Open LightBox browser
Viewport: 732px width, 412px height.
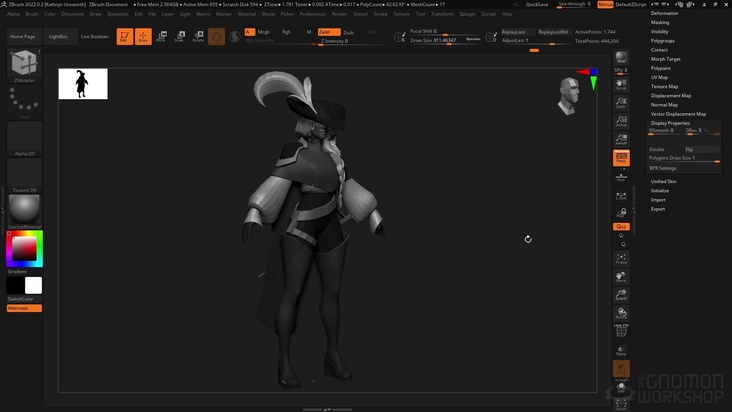58,36
